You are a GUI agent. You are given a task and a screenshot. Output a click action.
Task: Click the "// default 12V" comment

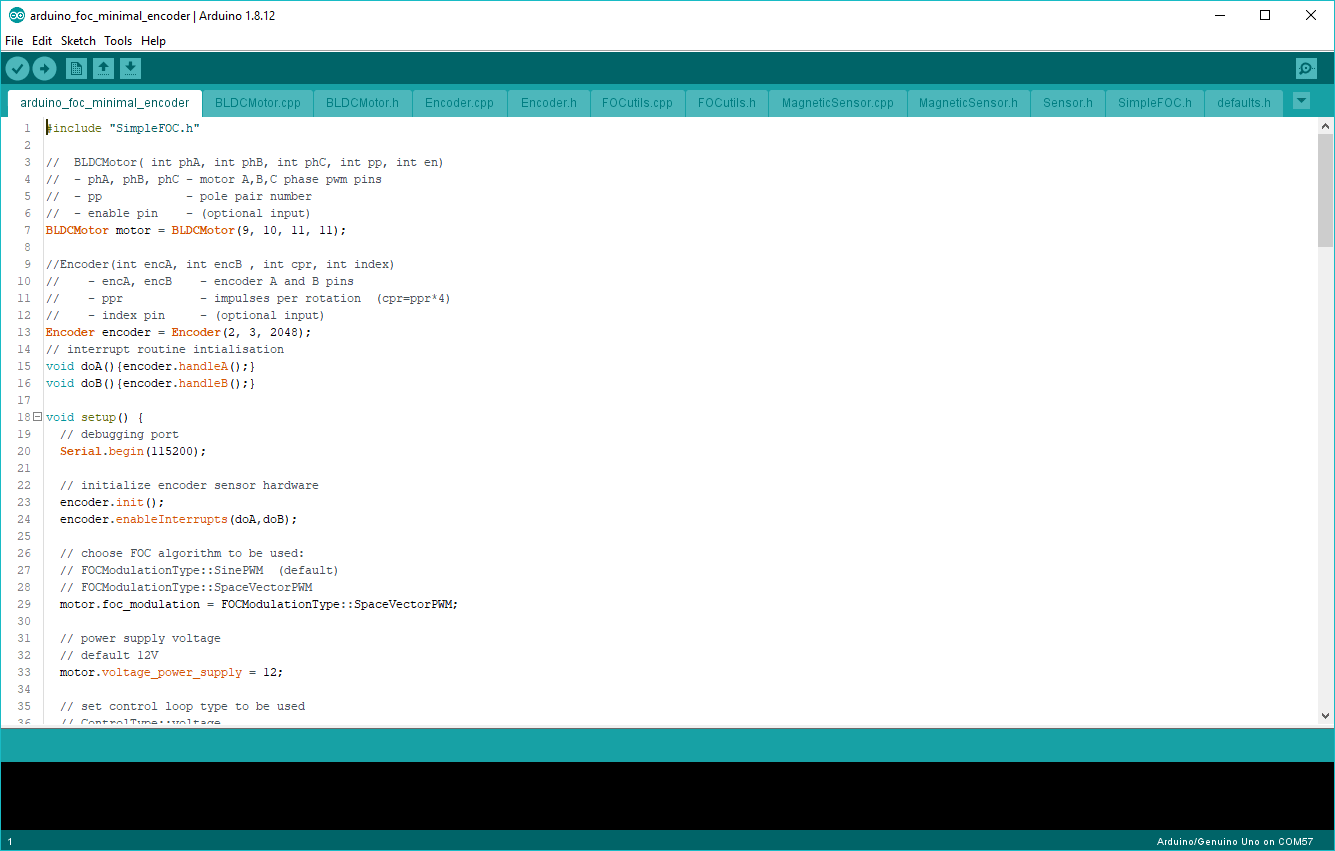click(109, 655)
